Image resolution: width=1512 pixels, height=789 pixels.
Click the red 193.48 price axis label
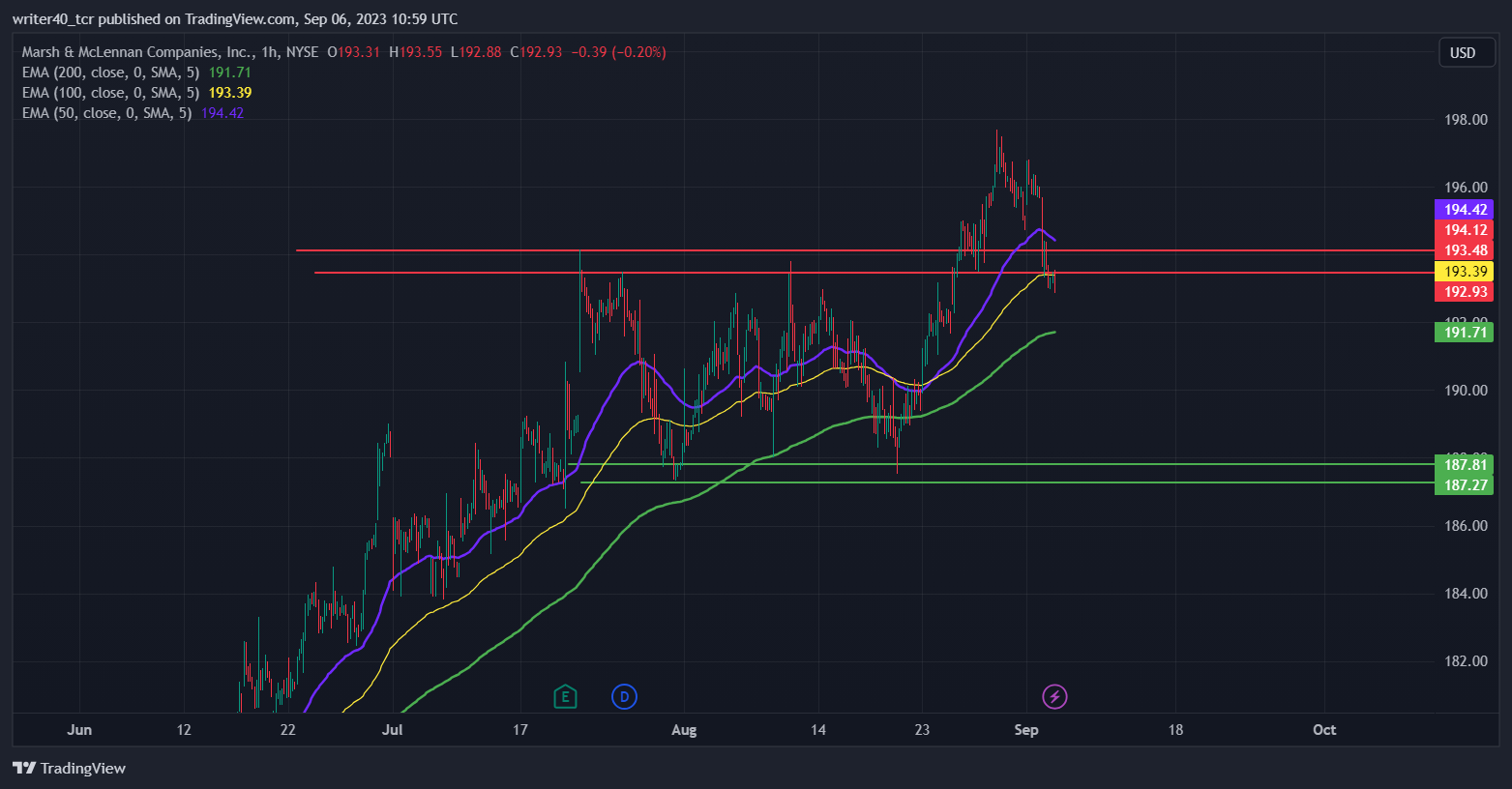[x=1465, y=250]
